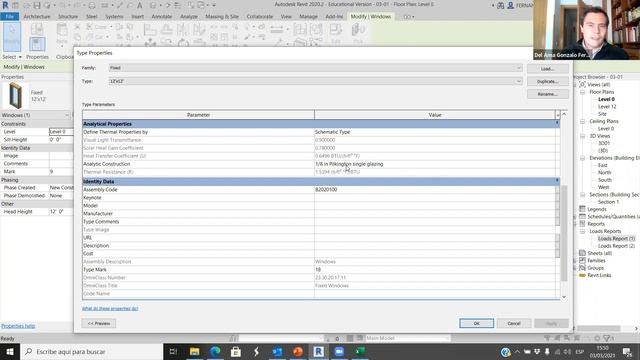Click the volume icon in system tray

[567, 352]
